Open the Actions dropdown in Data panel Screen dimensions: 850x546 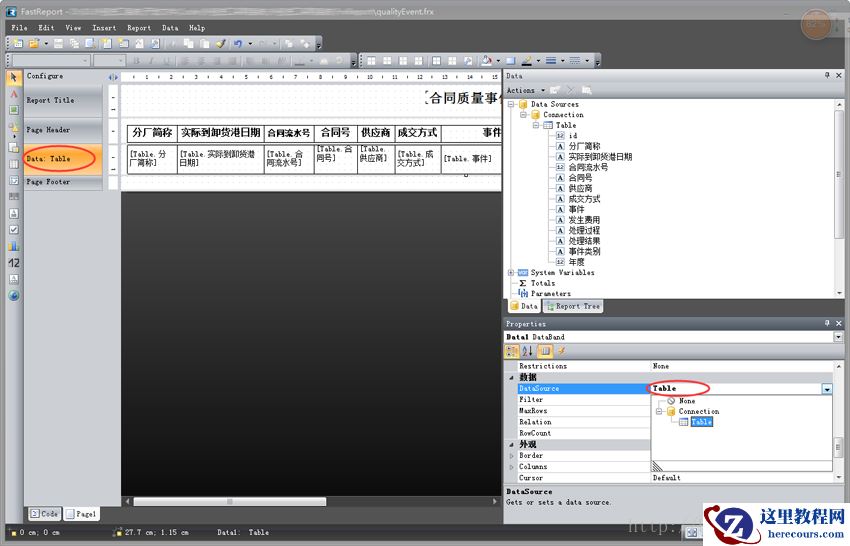coord(523,90)
